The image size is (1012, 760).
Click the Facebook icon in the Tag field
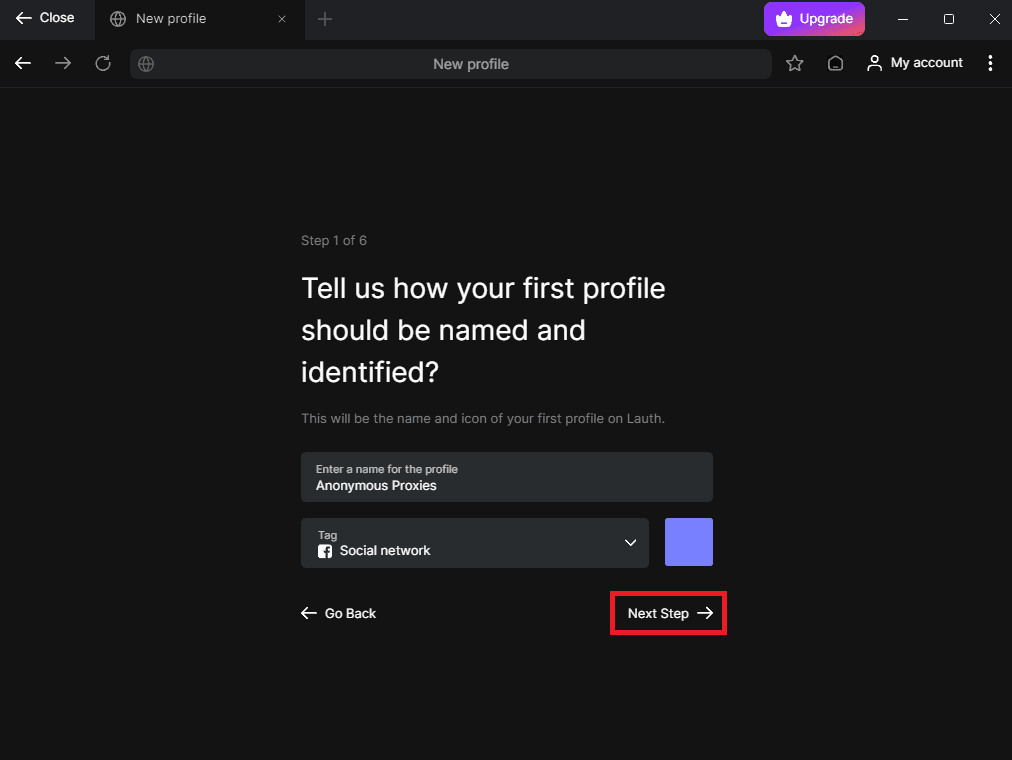pos(324,551)
